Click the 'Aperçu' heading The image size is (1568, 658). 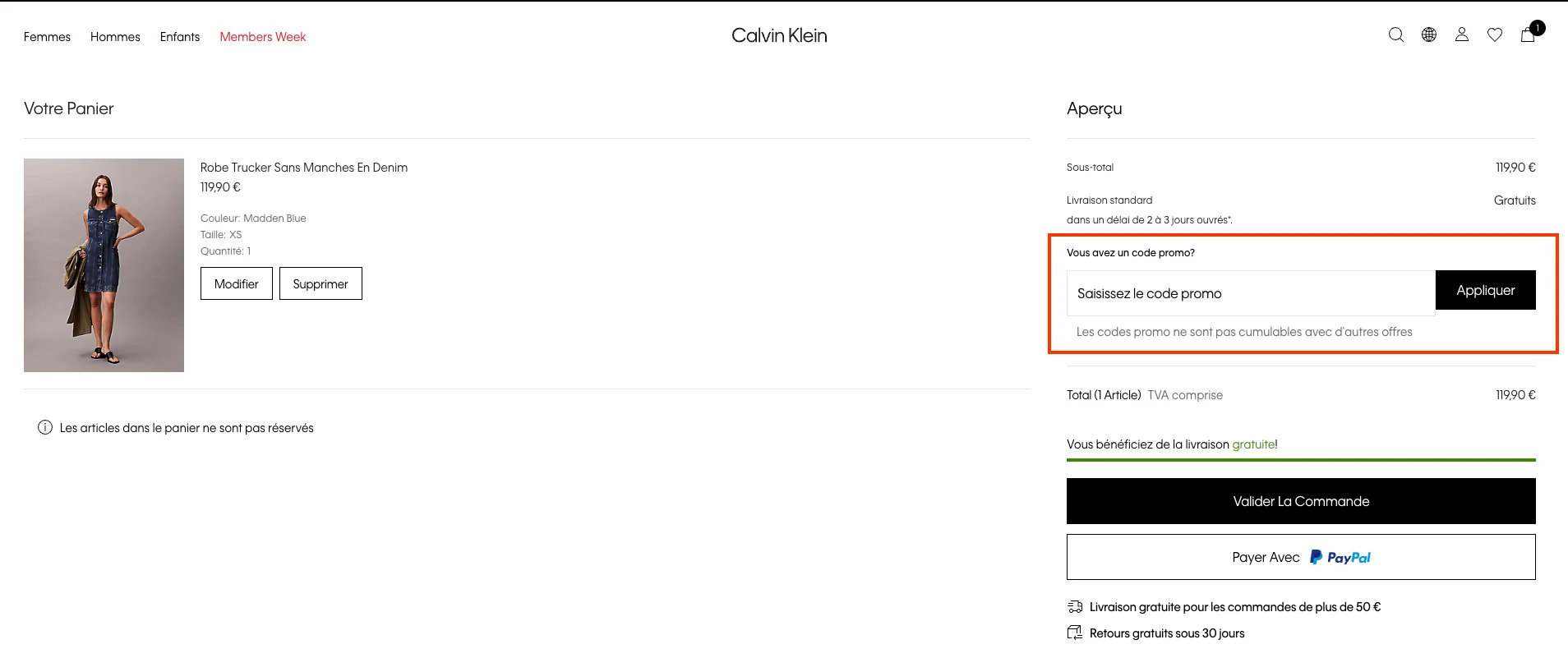pyautogui.click(x=1095, y=108)
